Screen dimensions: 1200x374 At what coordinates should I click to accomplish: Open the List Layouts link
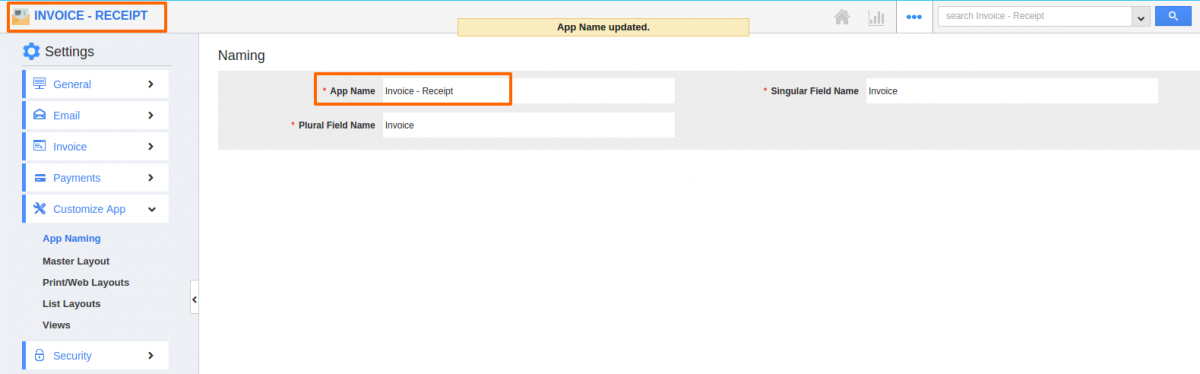(x=71, y=303)
